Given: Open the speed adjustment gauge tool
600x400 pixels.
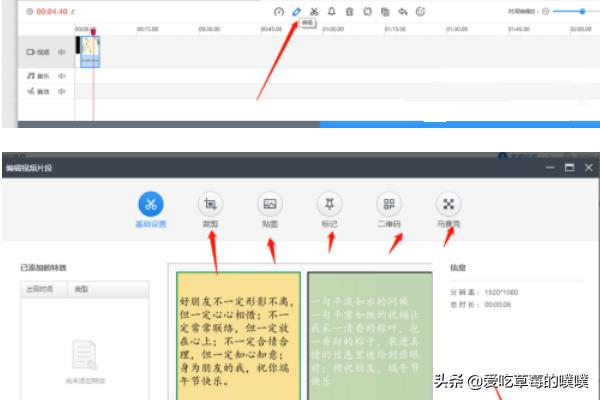Looking at the screenshot, I should (x=279, y=12).
